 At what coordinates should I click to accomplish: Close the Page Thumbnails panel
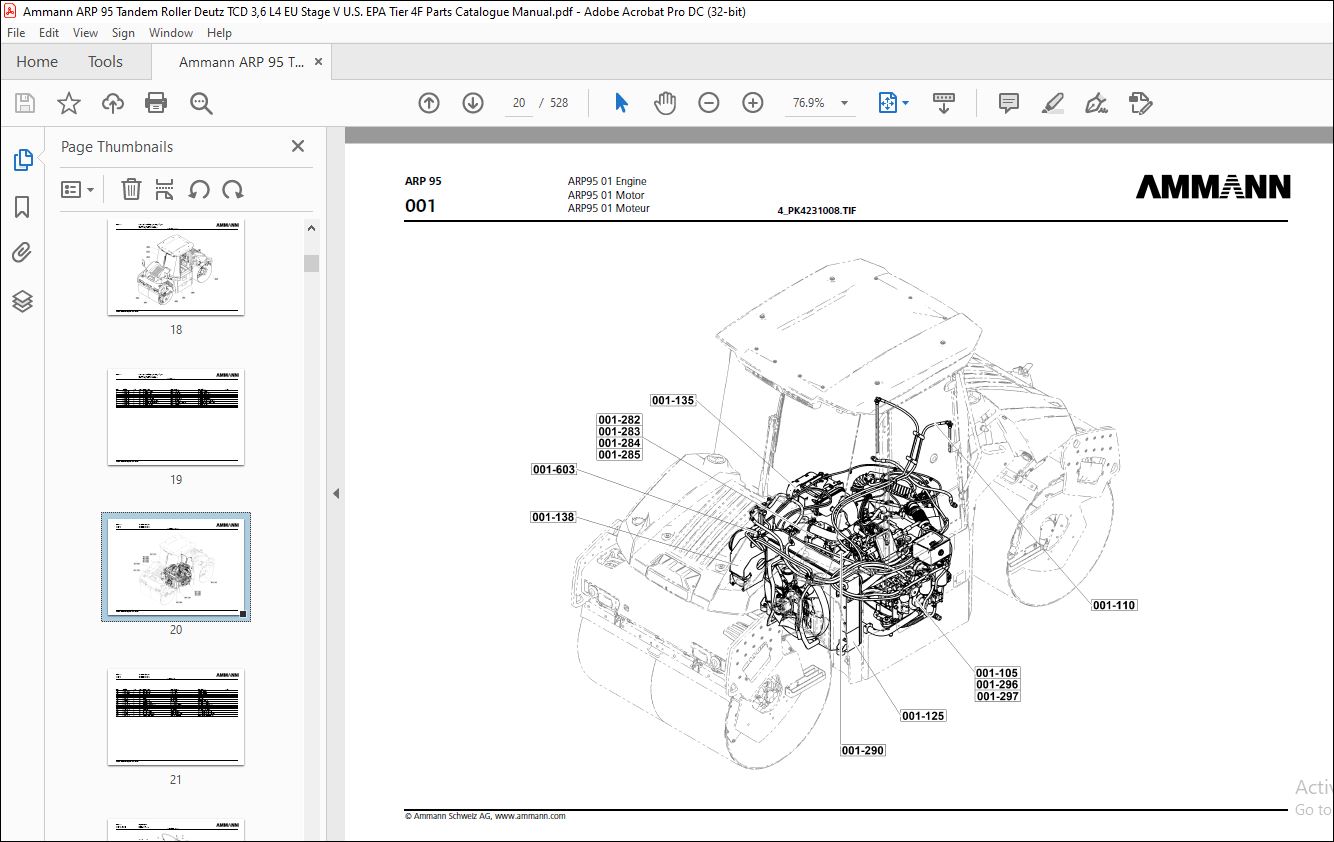pos(297,146)
